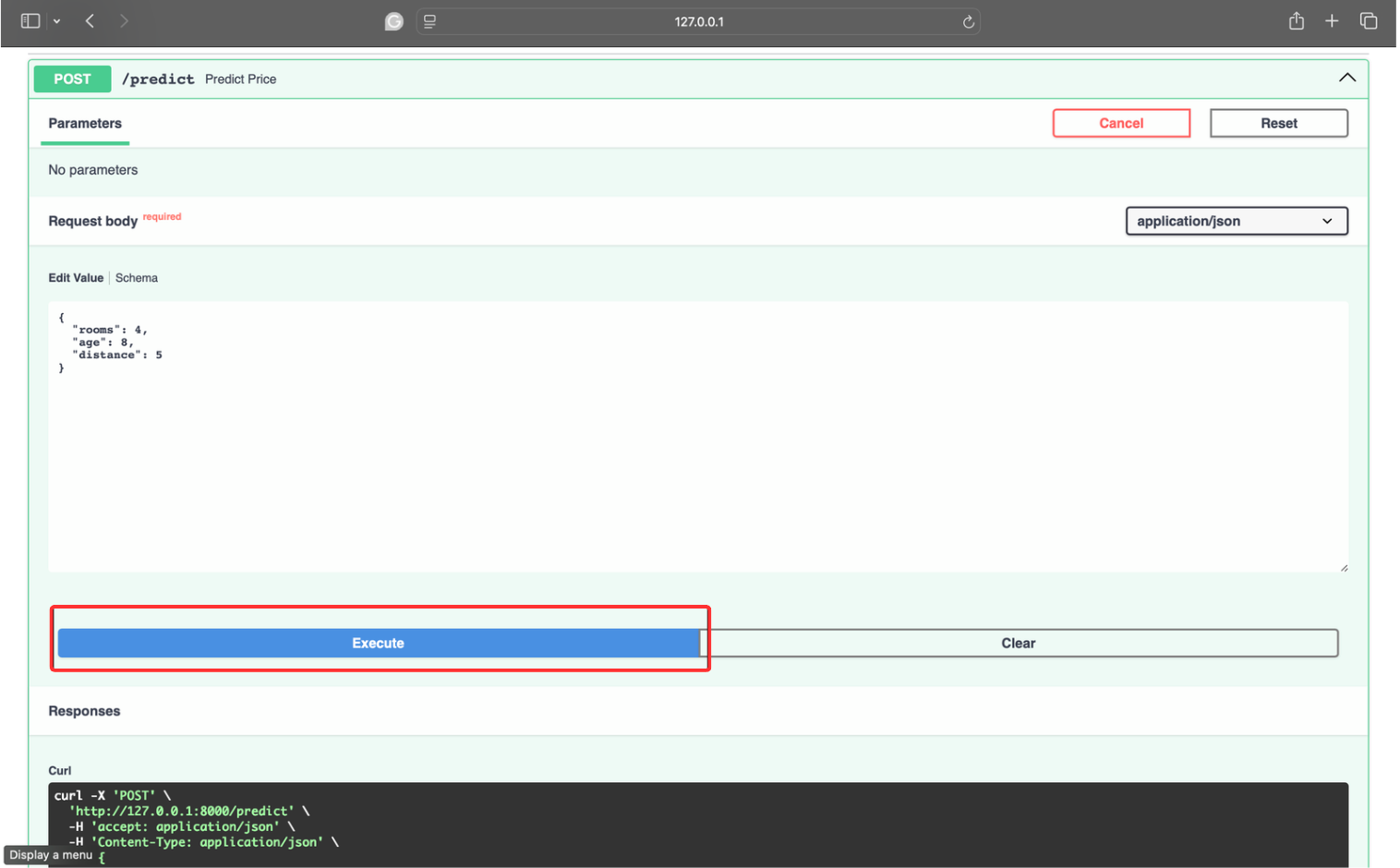Click the website privacy icon beside the URL
The image size is (1400, 868).
(428, 21)
